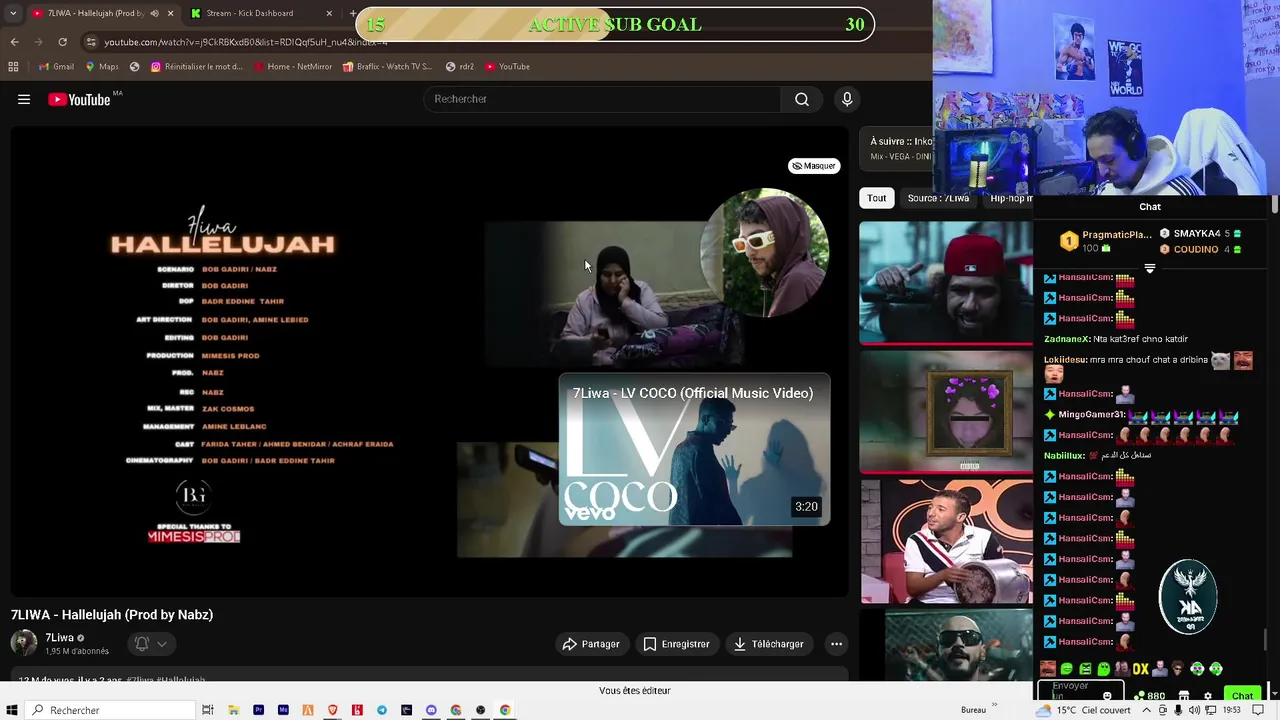Activate voice search microphone icon
Viewport: 1280px width, 720px height.
pyautogui.click(x=847, y=99)
